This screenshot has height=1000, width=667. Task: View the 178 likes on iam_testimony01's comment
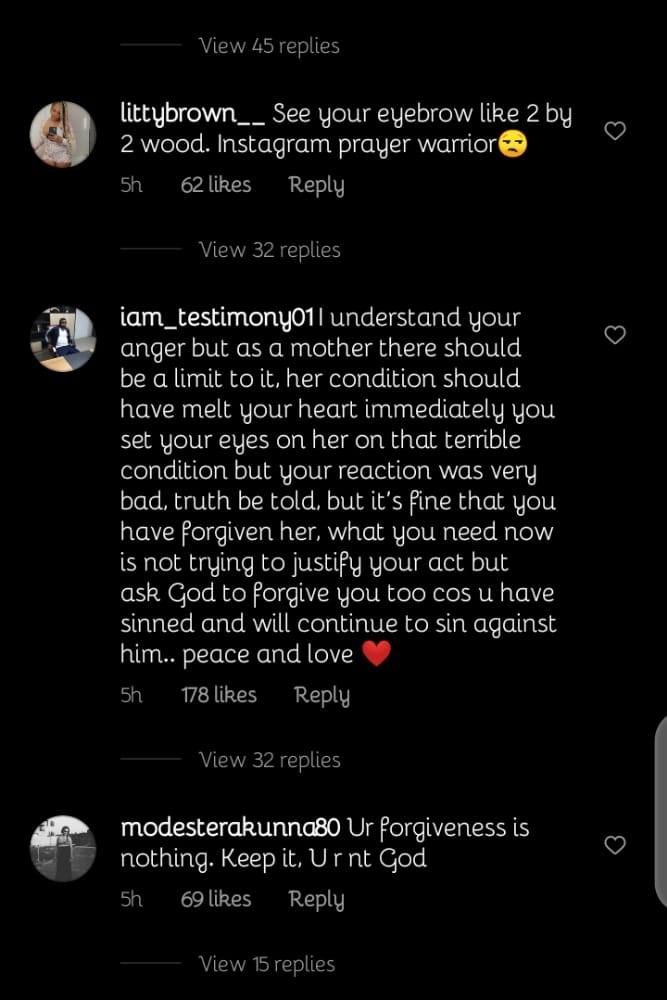[x=219, y=695]
